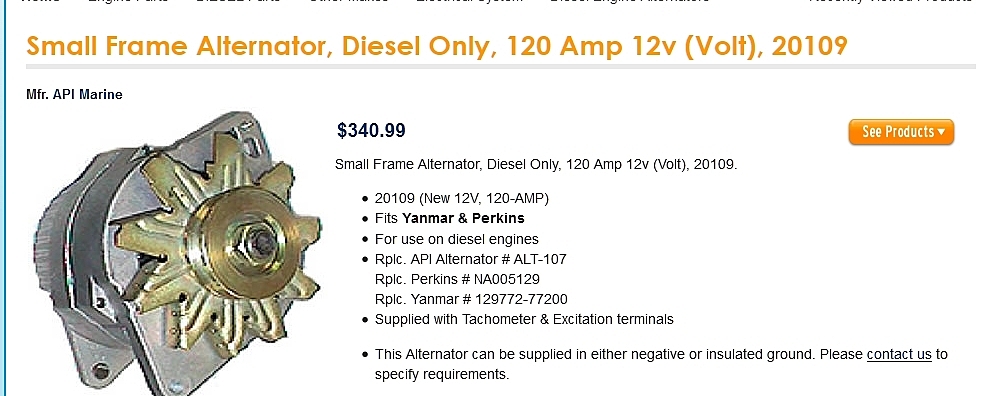Click the 20109 (New 12V, 120-AMP) bullet
996x396 pixels.
(462, 198)
